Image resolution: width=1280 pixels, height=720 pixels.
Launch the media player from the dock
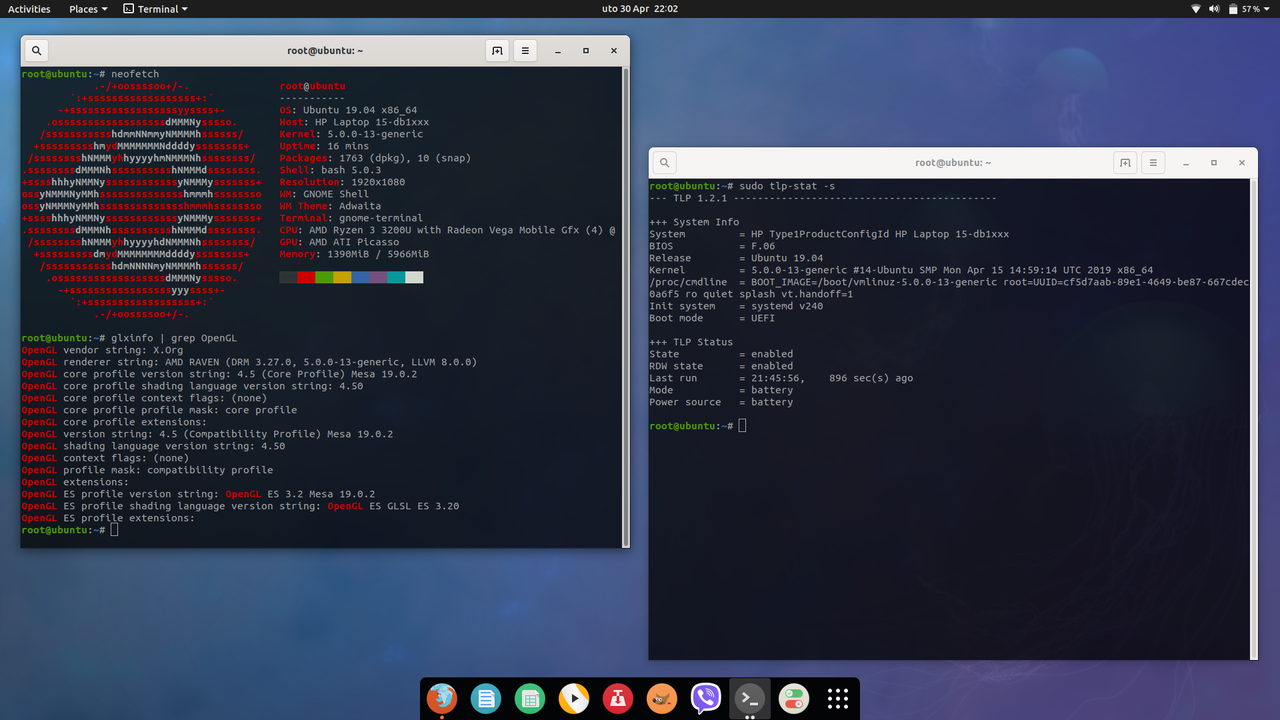(x=573, y=699)
